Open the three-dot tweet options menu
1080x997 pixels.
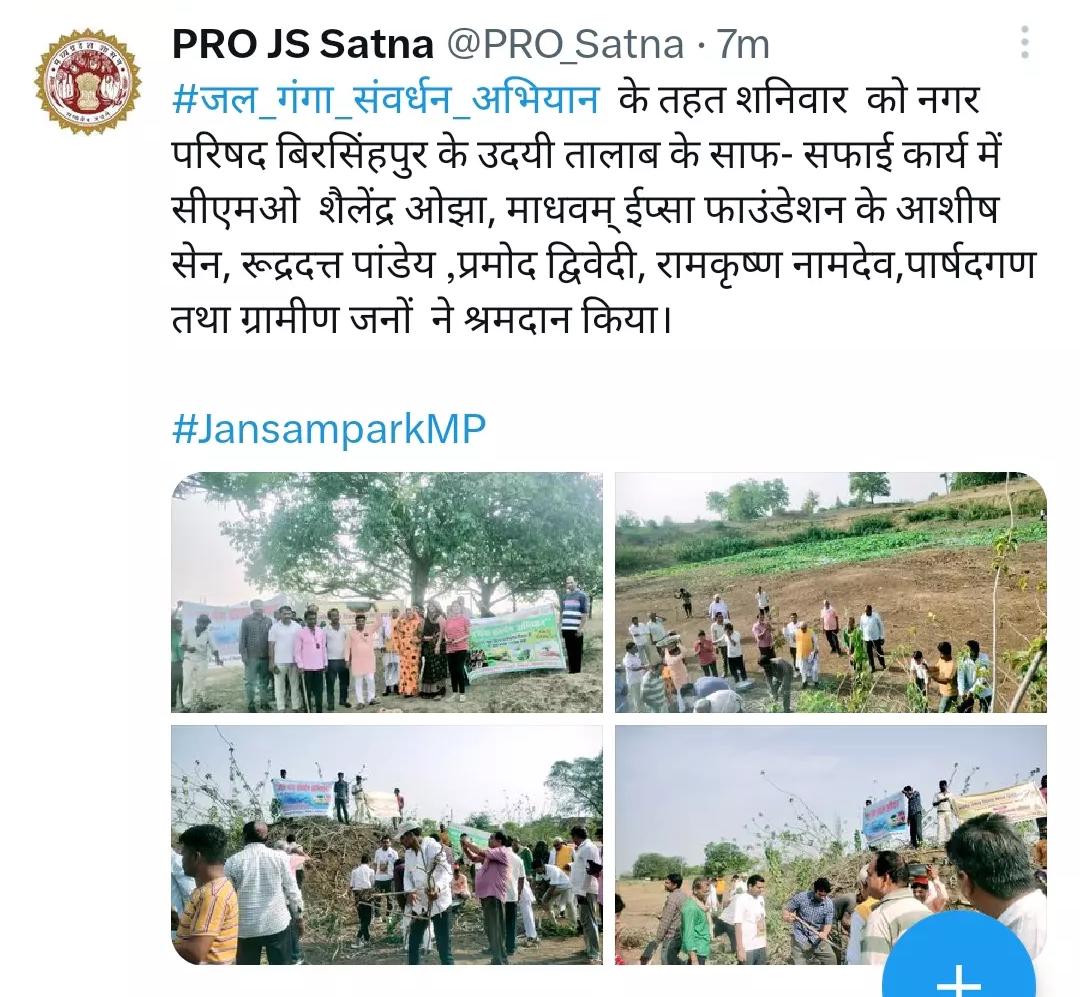[x=1025, y=43]
